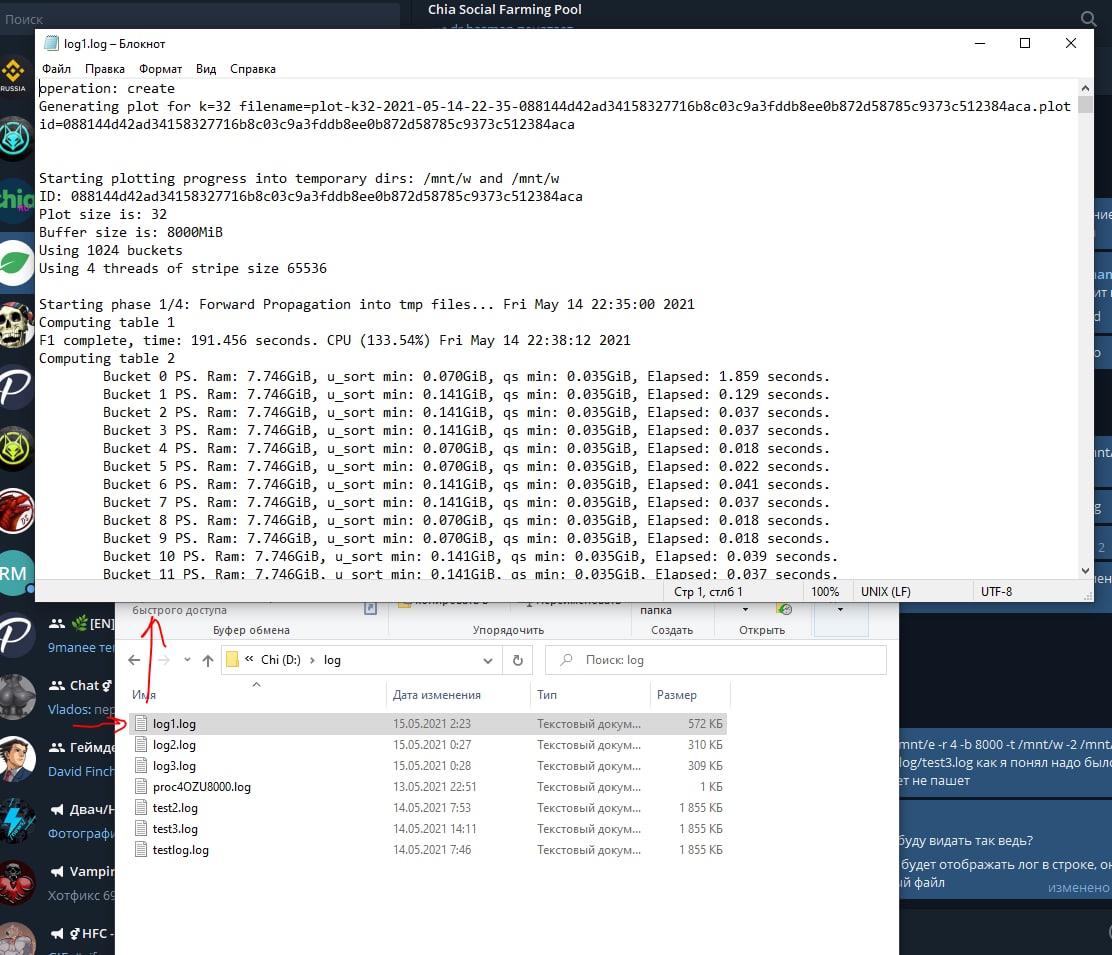Click the Notepad document icon in title bar
The height and width of the screenshot is (955, 1112).
51,43
